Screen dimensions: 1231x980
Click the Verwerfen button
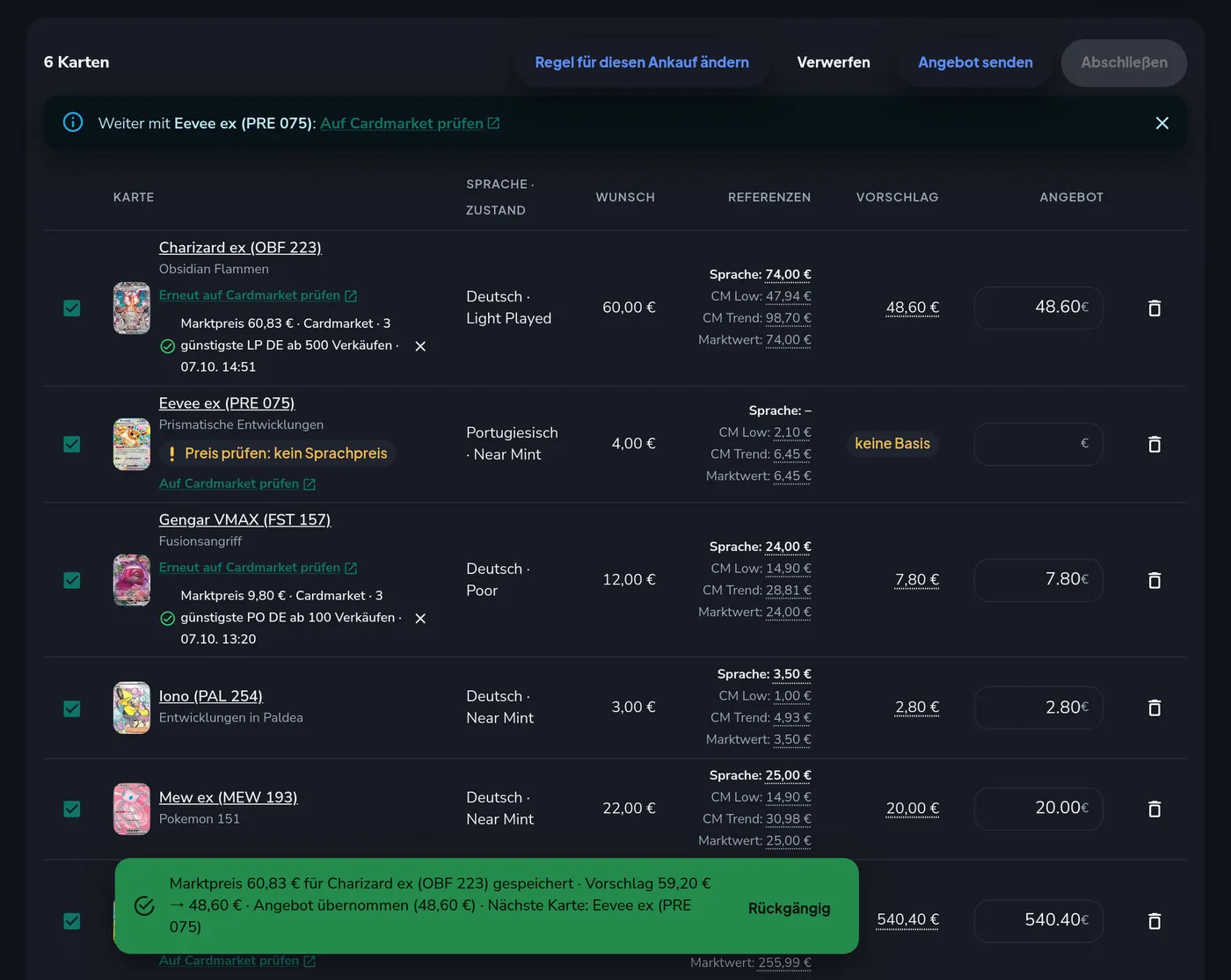[834, 62]
